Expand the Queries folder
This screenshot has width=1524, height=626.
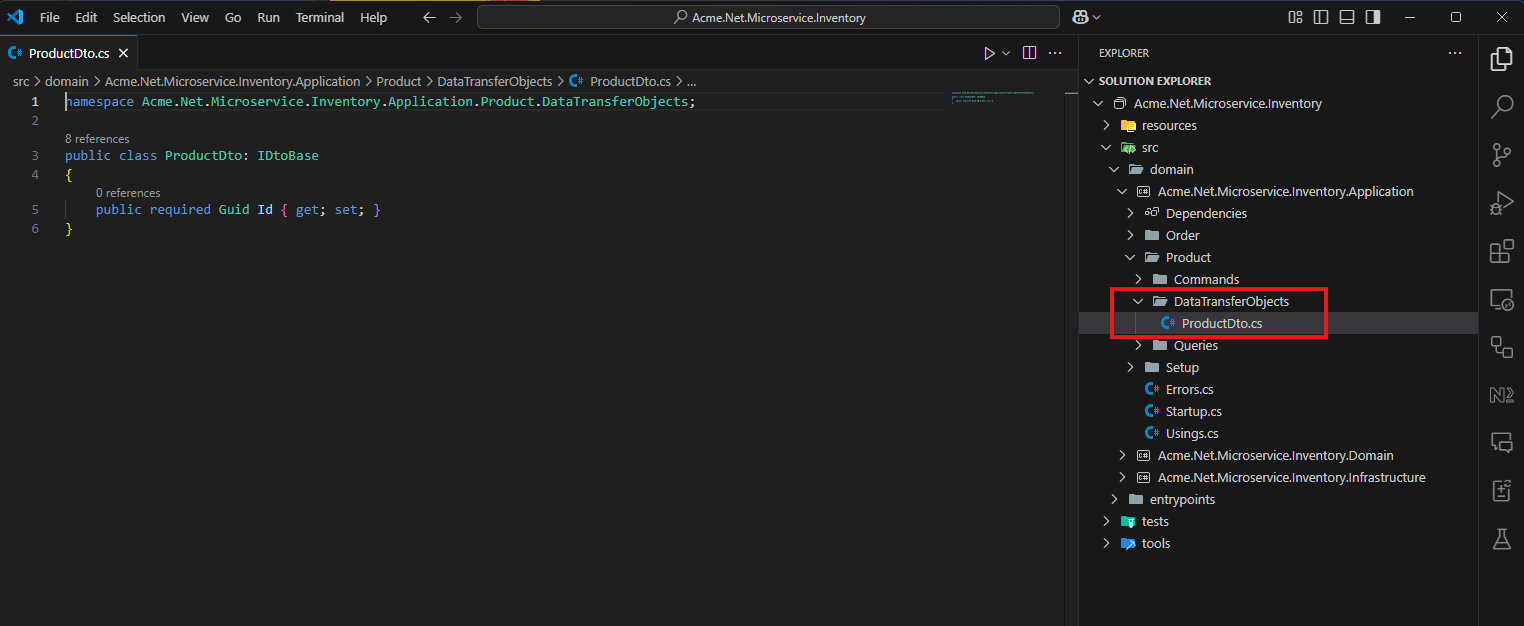point(1138,345)
